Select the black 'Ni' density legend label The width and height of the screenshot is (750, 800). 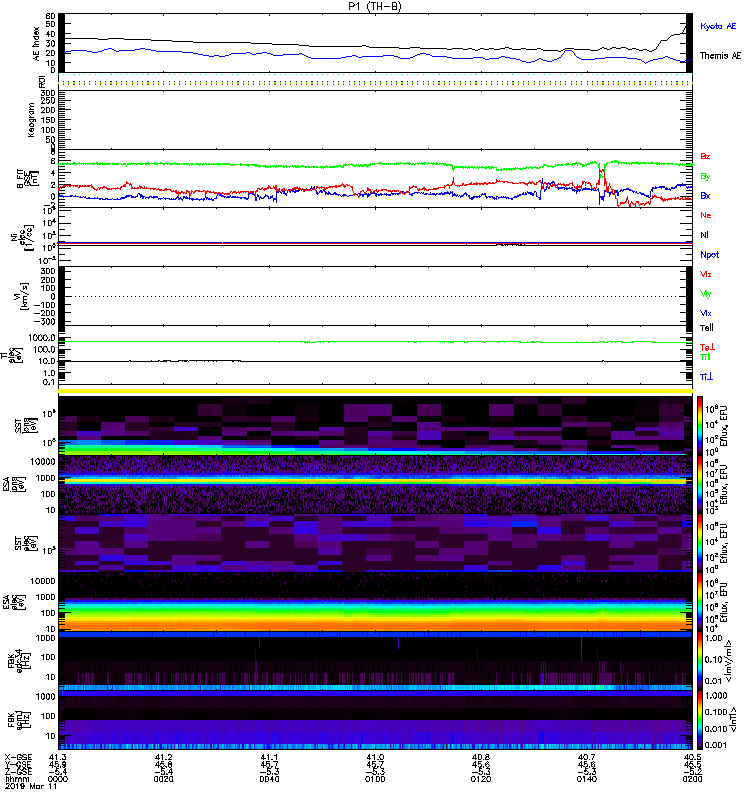(705, 235)
